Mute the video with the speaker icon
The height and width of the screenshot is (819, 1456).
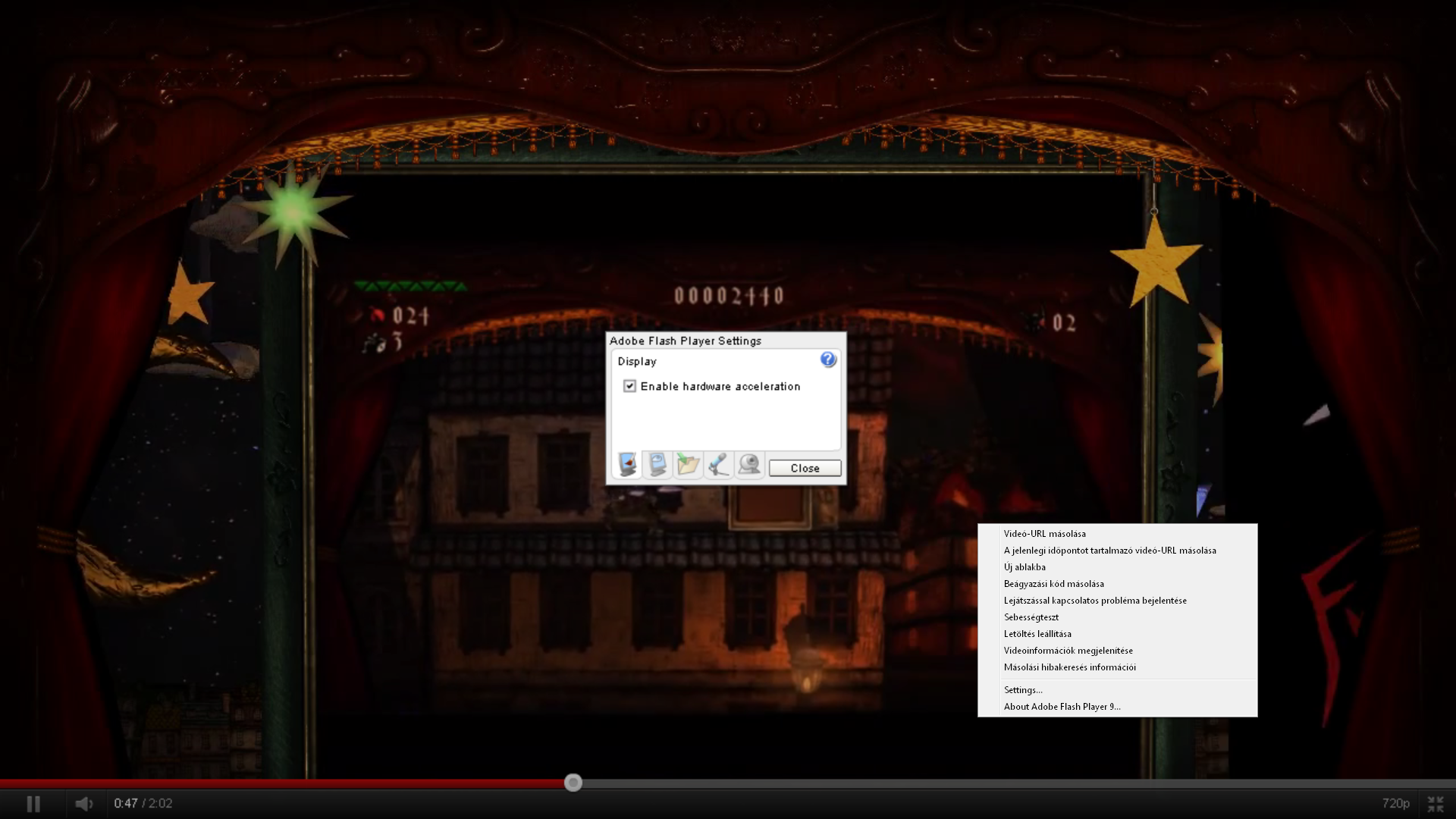click(83, 804)
